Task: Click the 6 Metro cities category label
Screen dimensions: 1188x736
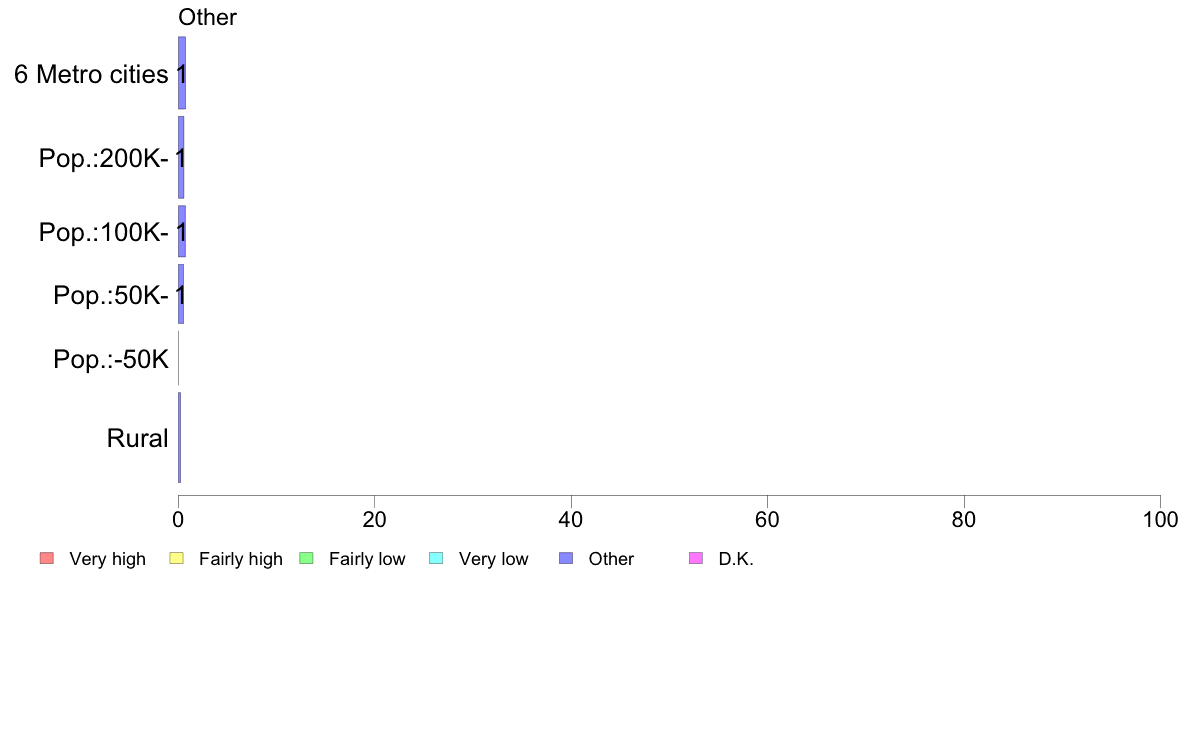Action: click(91, 74)
